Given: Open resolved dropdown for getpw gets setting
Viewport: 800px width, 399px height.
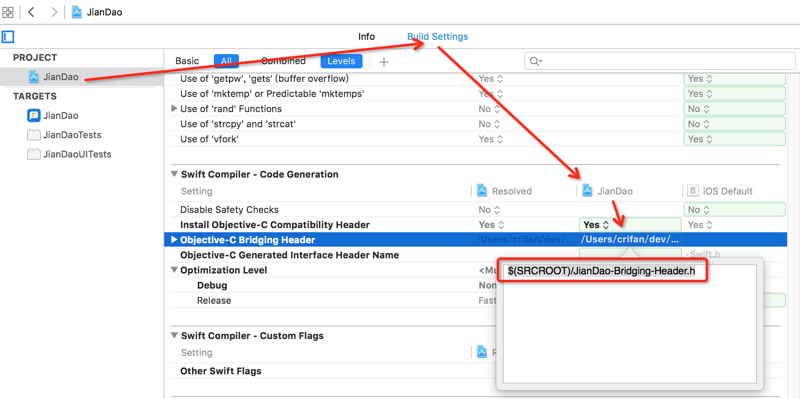Looking at the screenshot, I should (x=491, y=79).
